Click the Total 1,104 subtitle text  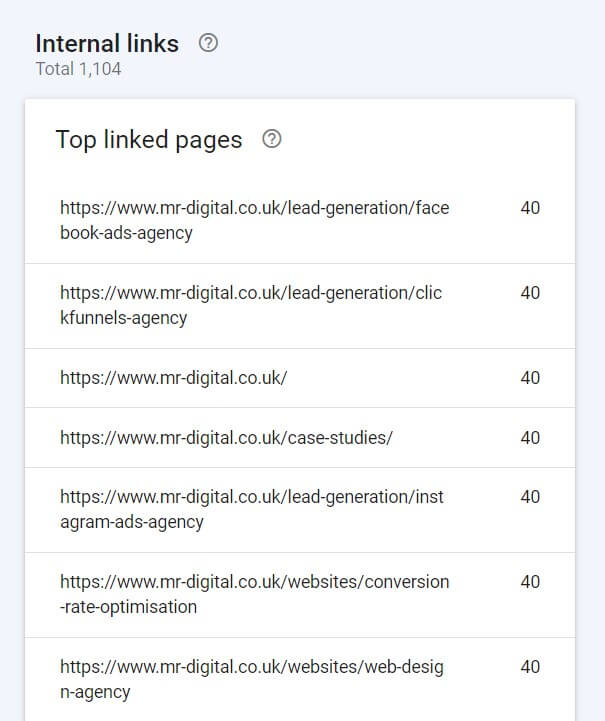78,70
